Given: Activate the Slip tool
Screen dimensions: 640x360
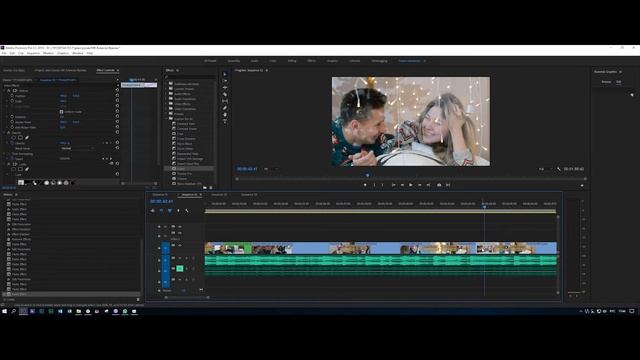Looking at the screenshot, I should click(225, 101).
